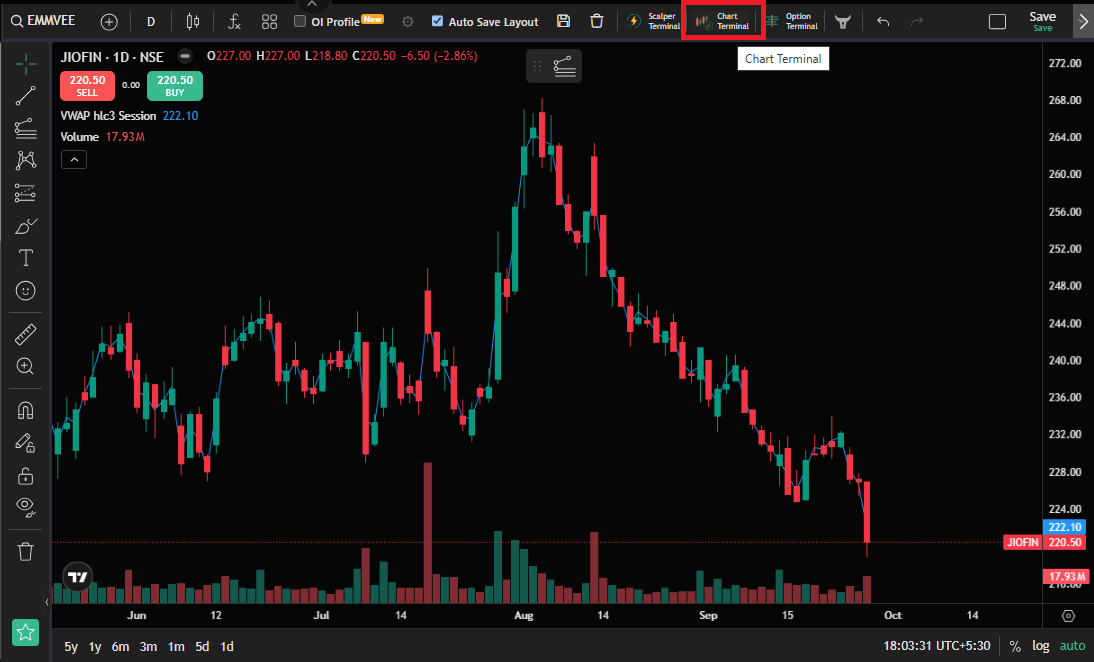Toggle percent scale with the % button
The image size is (1094, 662).
[1015, 646]
